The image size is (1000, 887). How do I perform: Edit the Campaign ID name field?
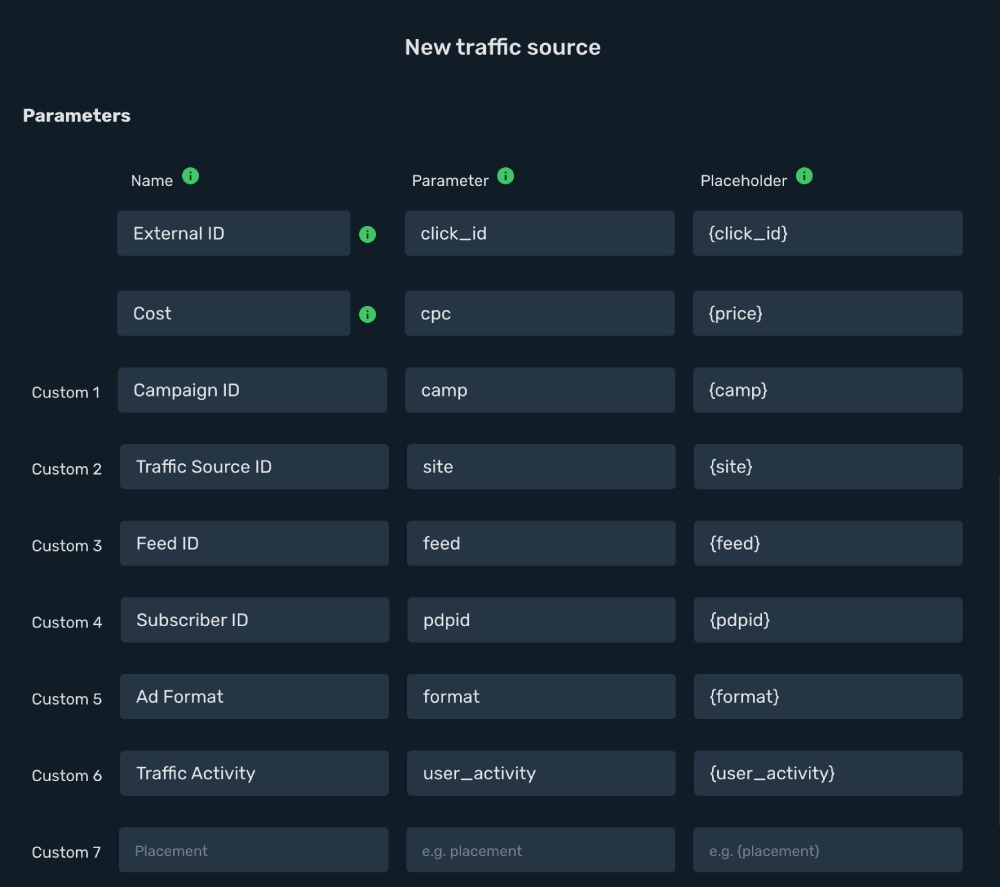(253, 390)
